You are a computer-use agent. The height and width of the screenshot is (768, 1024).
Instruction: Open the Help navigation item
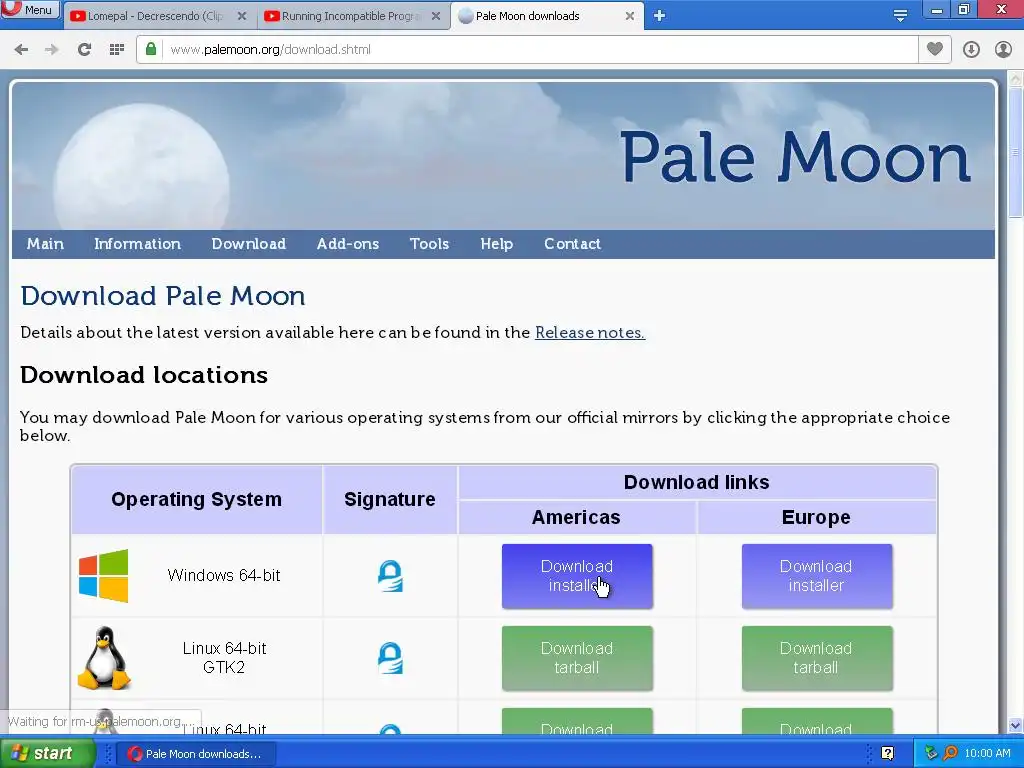pyautogui.click(x=497, y=244)
